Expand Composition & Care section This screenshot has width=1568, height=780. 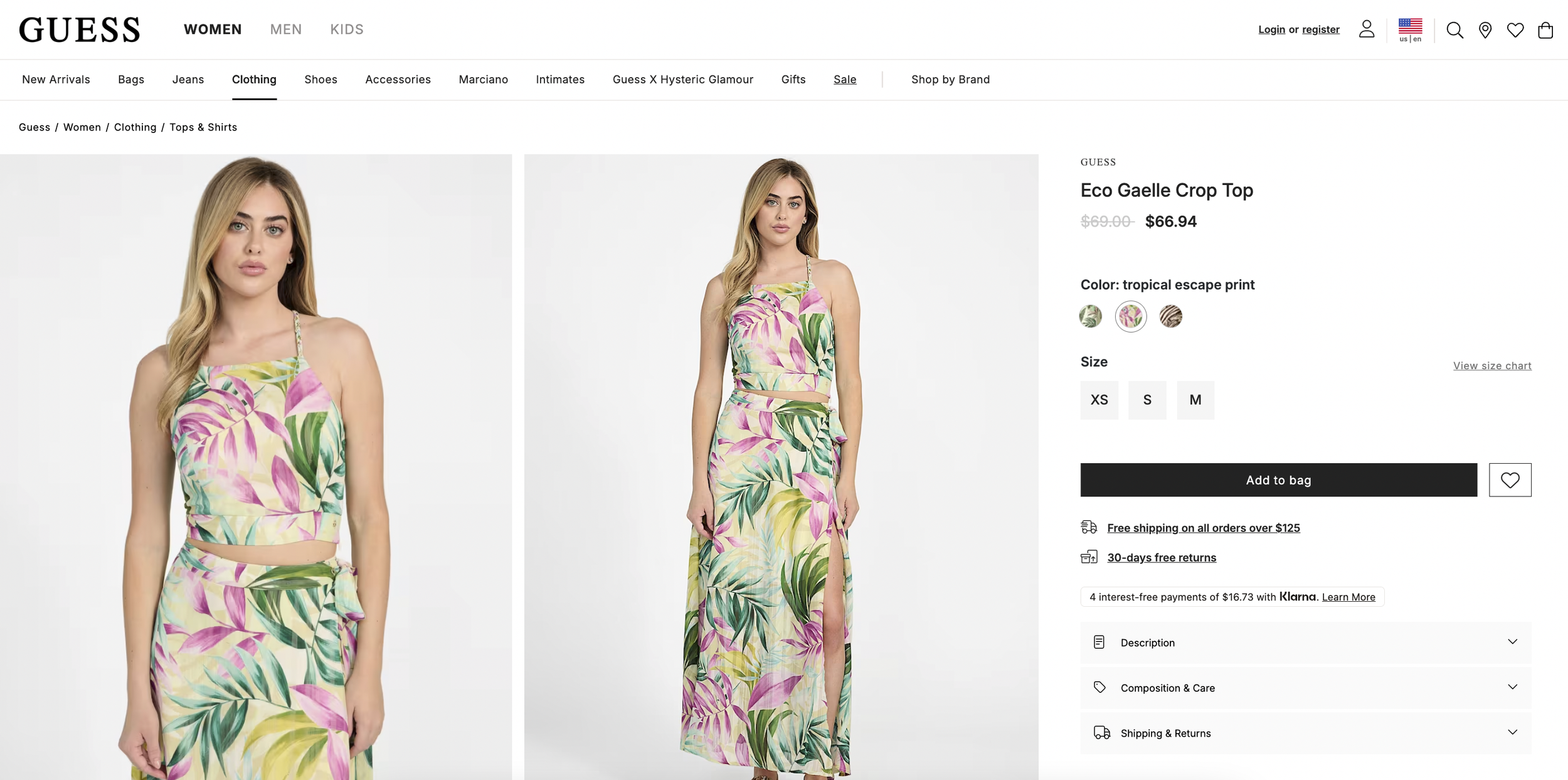click(1305, 687)
